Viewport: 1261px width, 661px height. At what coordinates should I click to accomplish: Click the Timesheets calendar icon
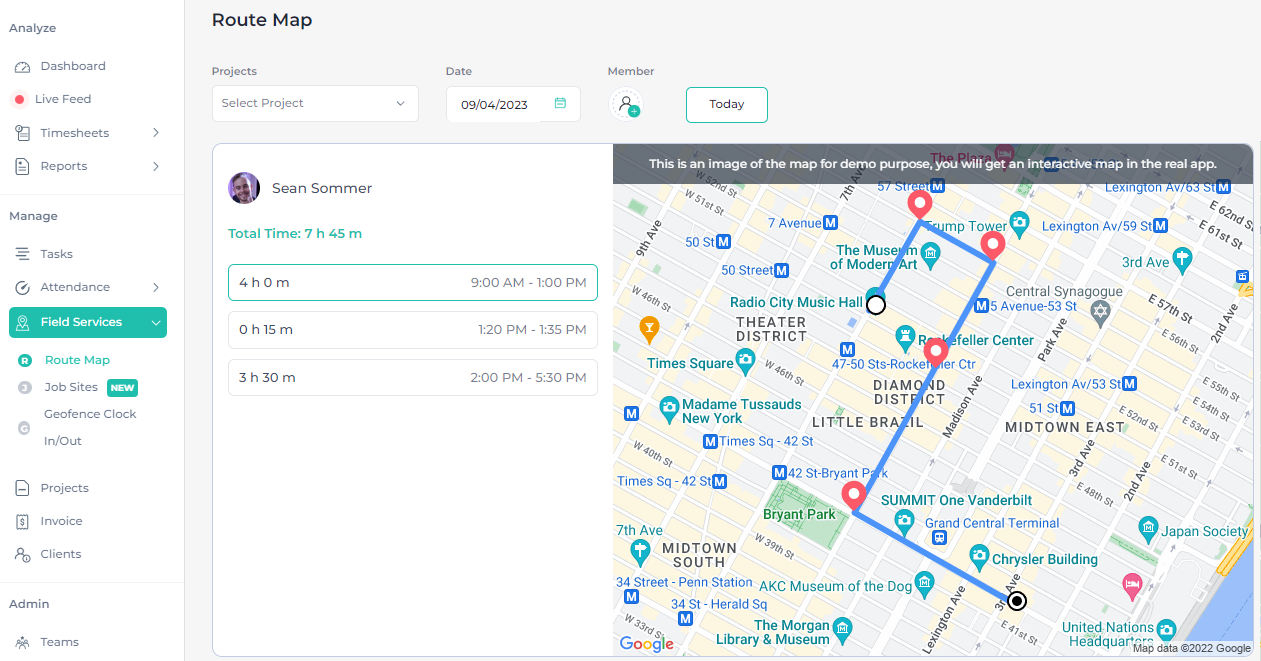pyautogui.click(x=22, y=133)
